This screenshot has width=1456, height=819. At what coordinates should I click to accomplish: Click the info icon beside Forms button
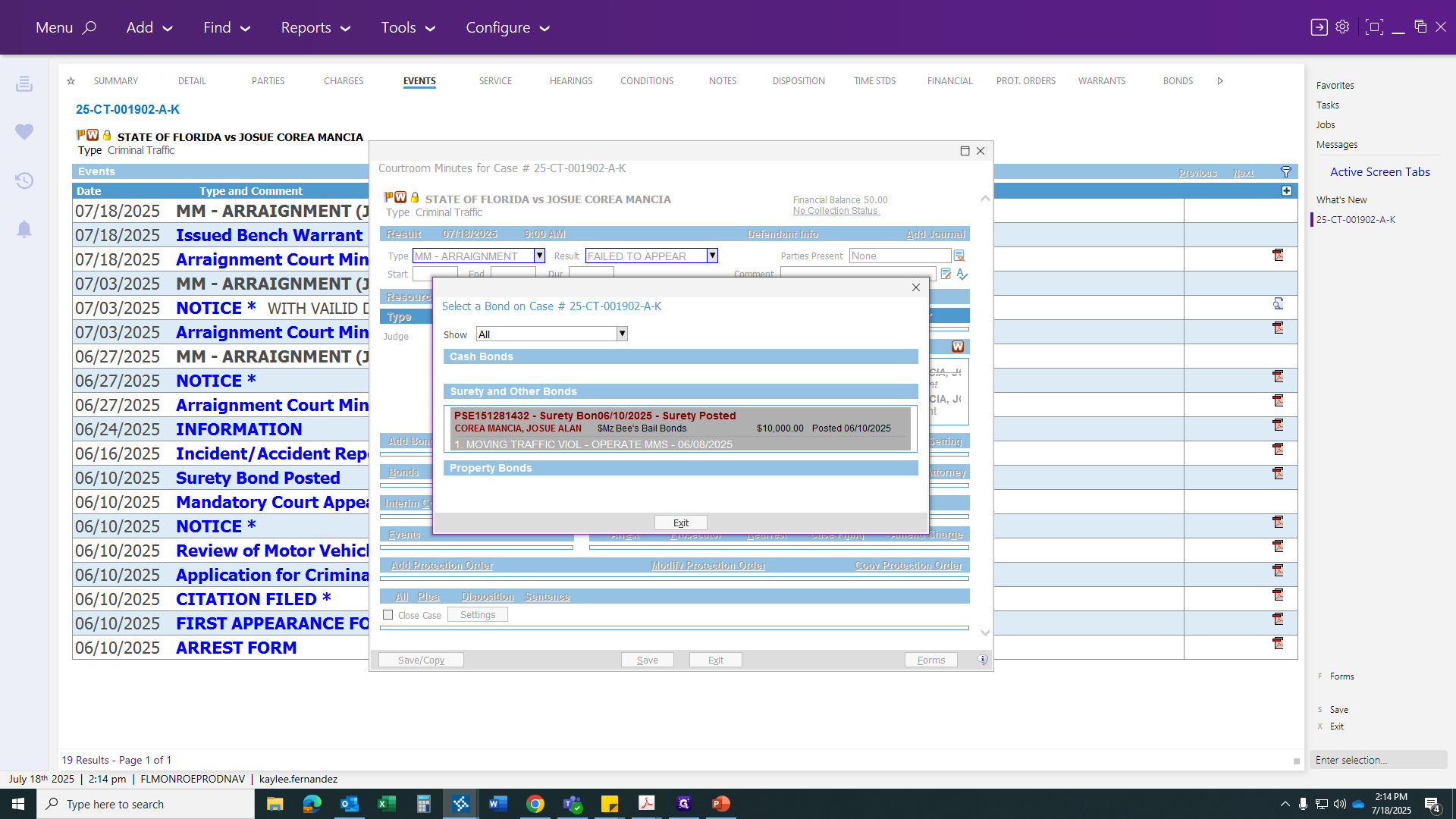982,660
